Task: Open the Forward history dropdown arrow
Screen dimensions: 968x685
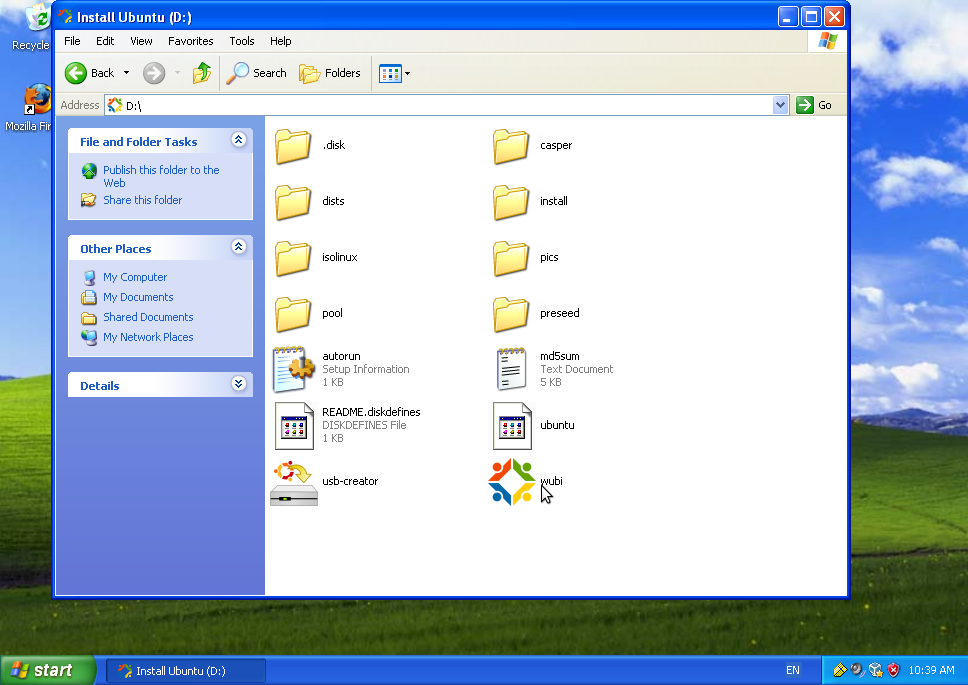Action: click(x=177, y=73)
